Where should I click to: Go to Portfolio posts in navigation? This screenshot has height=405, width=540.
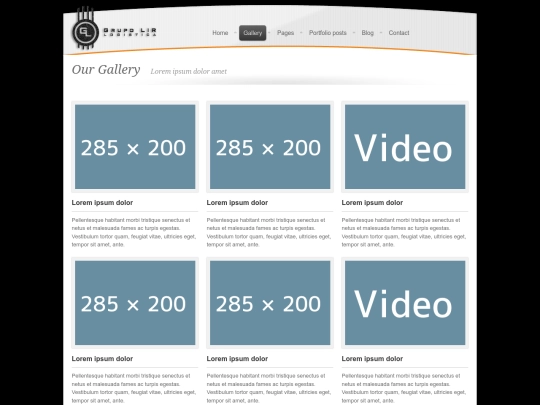point(328,33)
